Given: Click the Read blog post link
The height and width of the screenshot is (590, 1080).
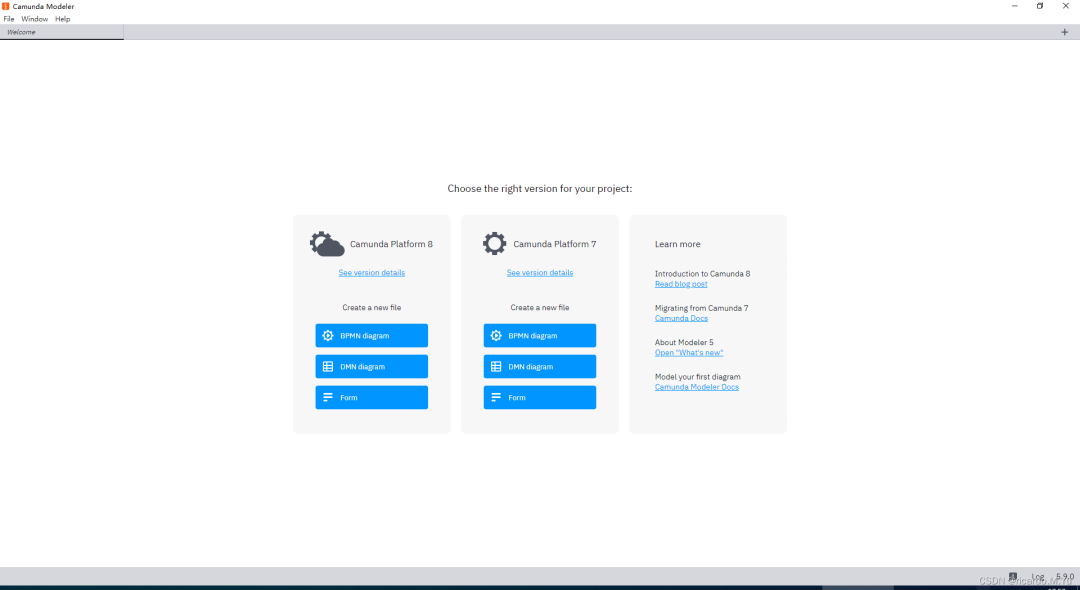Looking at the screenshot, I should point(681,283).
